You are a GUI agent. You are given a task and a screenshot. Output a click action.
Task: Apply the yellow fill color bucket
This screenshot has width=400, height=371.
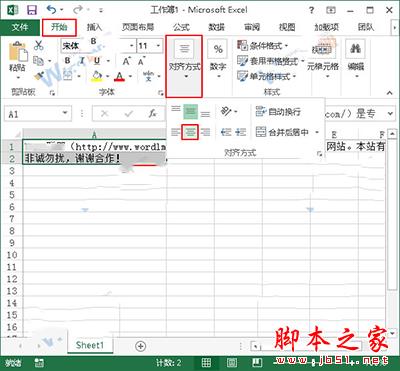click(x=97, y=76)
